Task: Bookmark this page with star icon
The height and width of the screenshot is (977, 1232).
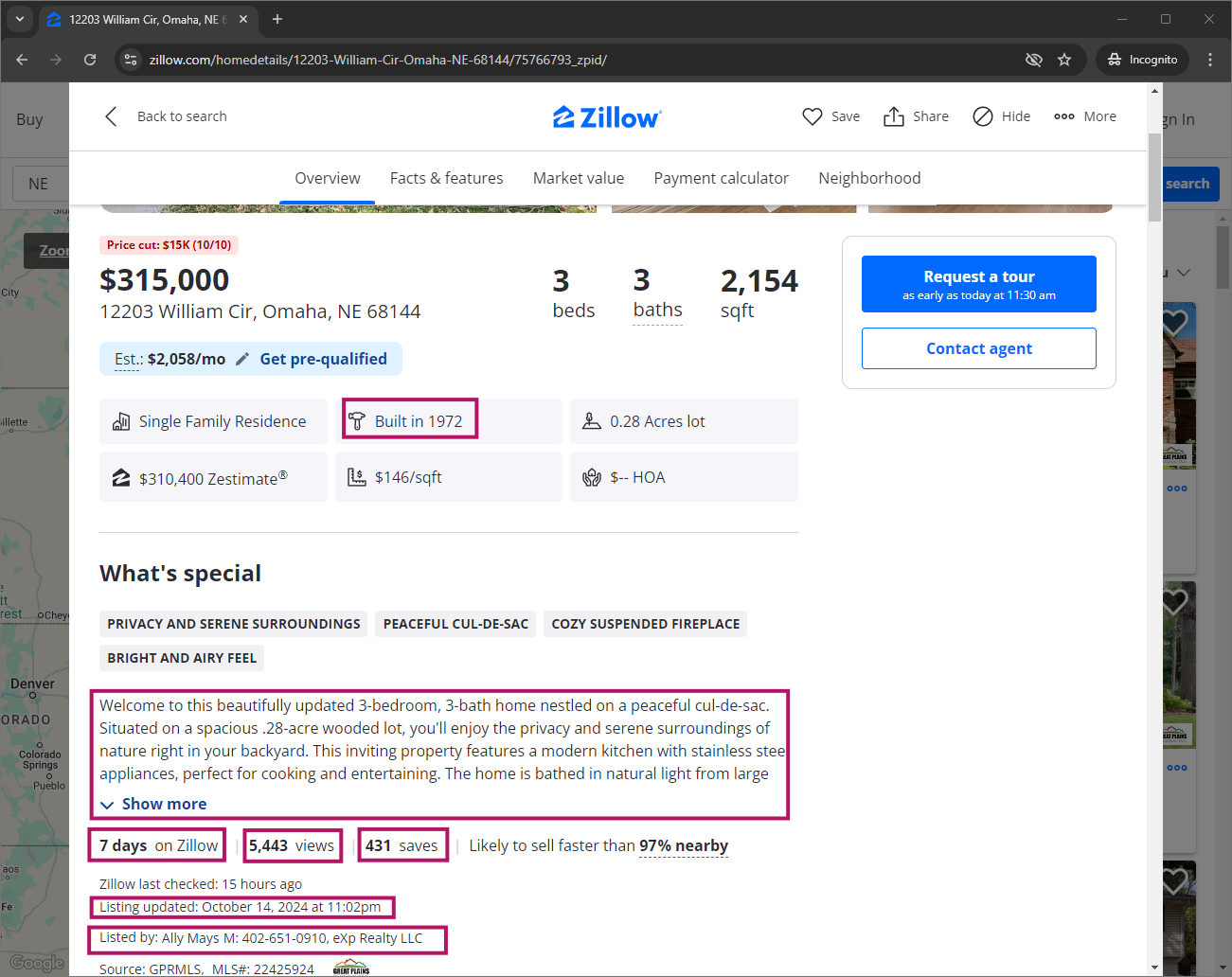Action: click(x=1064, y=60)
